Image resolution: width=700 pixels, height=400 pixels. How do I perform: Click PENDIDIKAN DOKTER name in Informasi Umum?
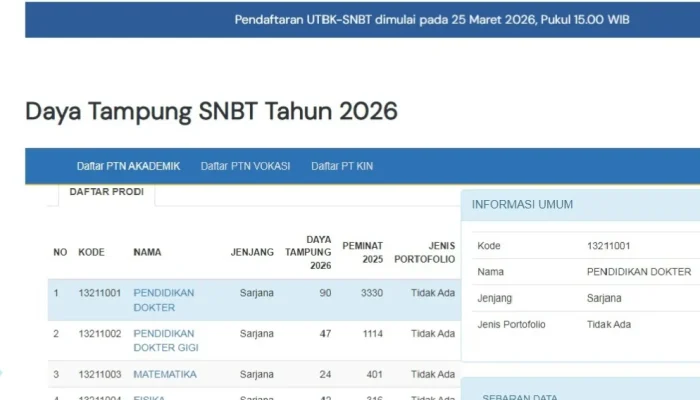[x=639, y=272]
